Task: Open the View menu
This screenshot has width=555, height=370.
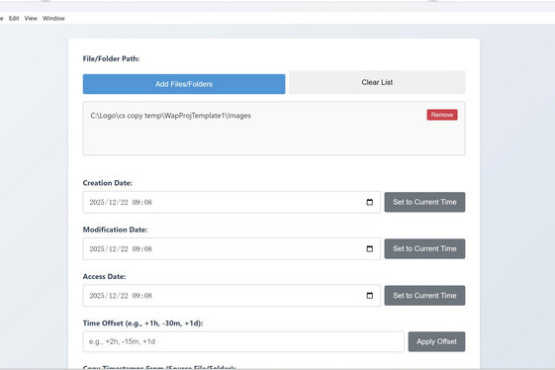Action: coord(31,18)
